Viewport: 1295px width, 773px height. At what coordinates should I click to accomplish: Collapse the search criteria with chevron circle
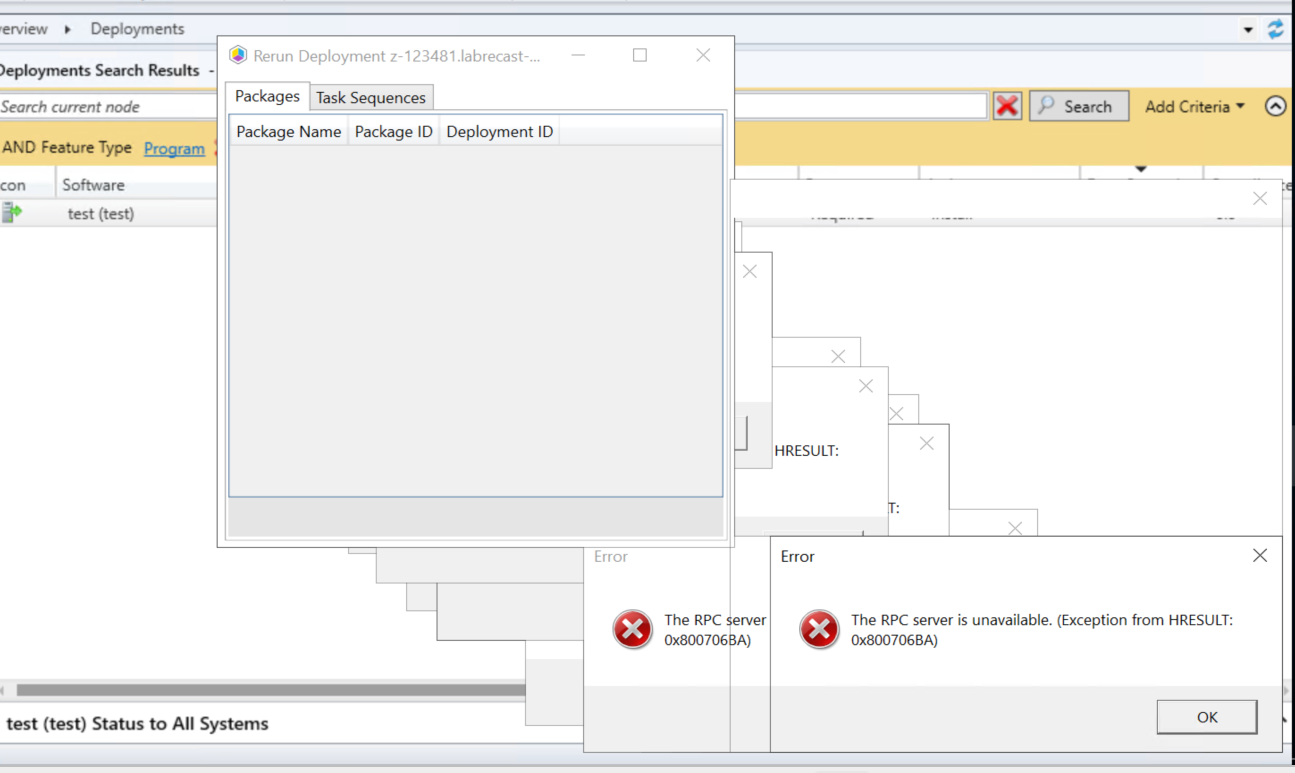1275,106
